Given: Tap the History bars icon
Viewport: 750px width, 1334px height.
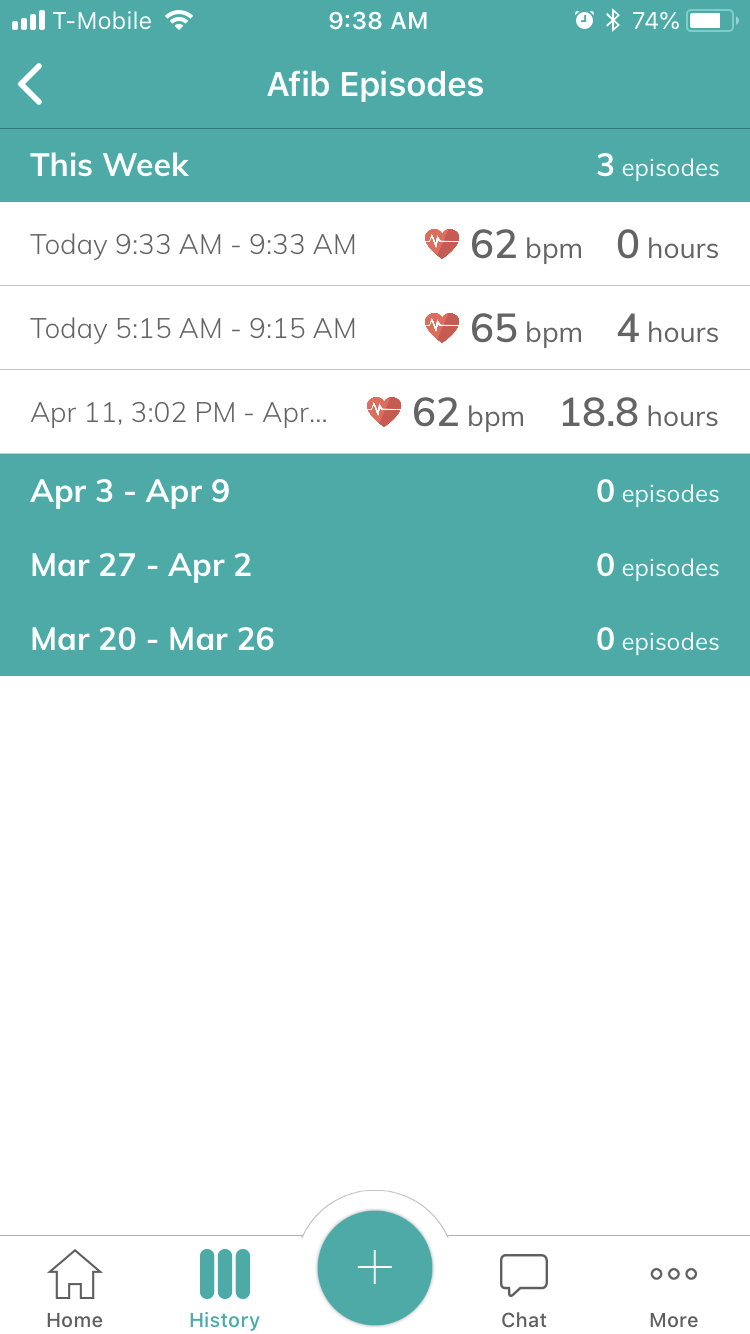Looking at the screenshot, I should pyautogui.click(x=224, y=1274).
